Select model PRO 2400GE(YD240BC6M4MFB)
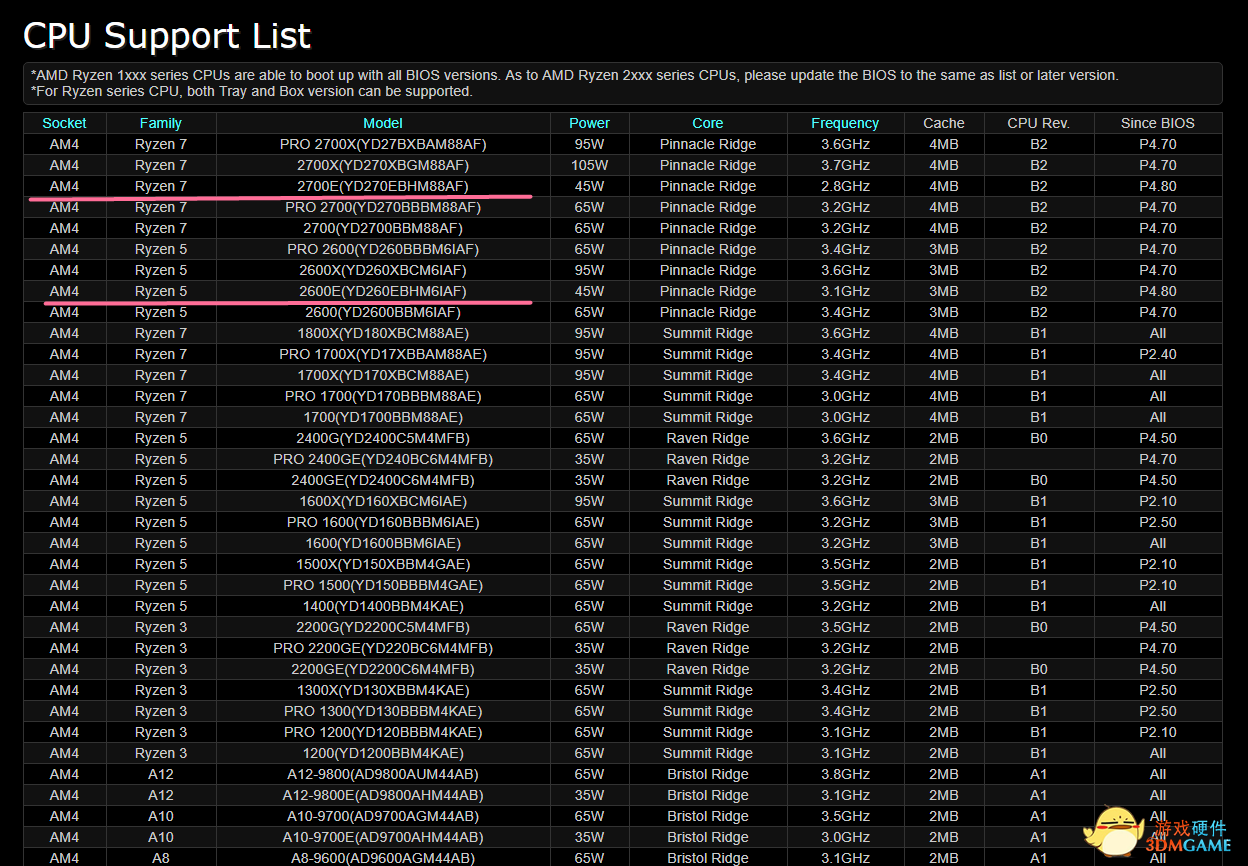Image resolution: width=1248 pixels, height=866 pixels. tap(383, 459)
